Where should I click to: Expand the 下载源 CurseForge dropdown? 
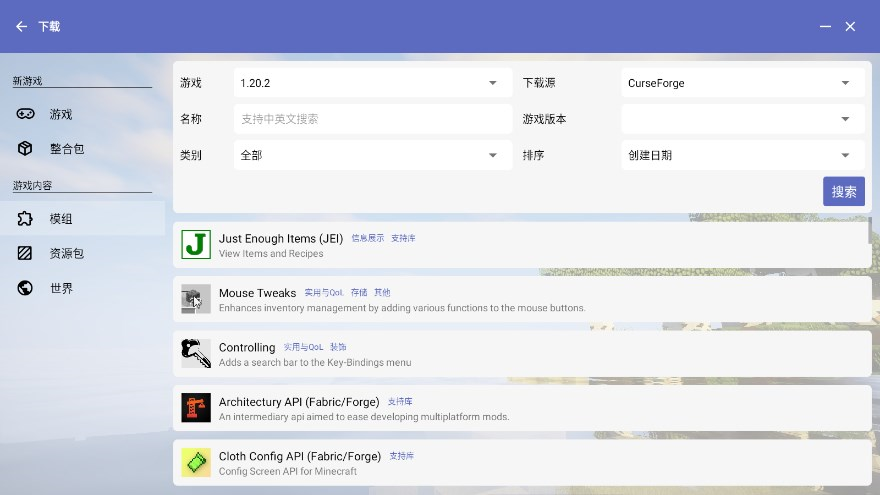click(742, 83)
